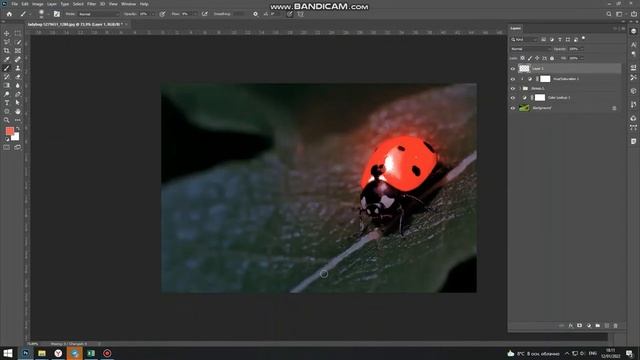Open Excel from the taskbar
640x360 pixels.
tap(91, 353)
